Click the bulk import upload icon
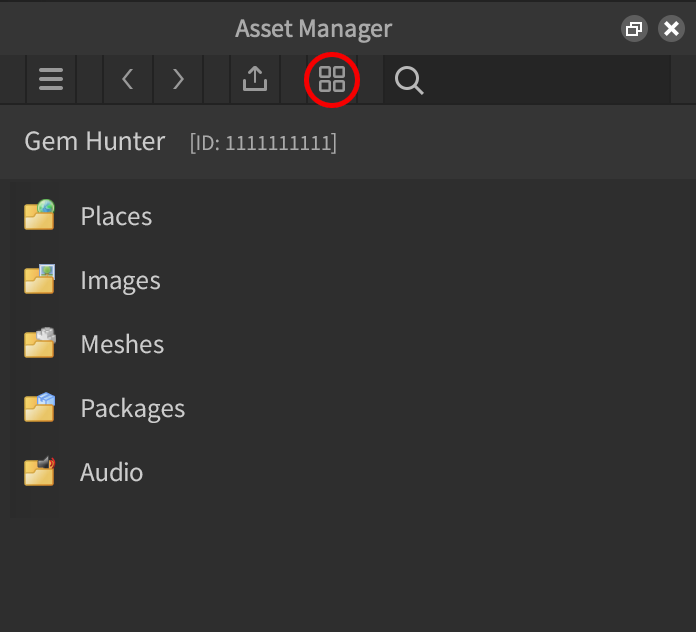This screenshot has width=696, height=632. [x=255, y=80]
